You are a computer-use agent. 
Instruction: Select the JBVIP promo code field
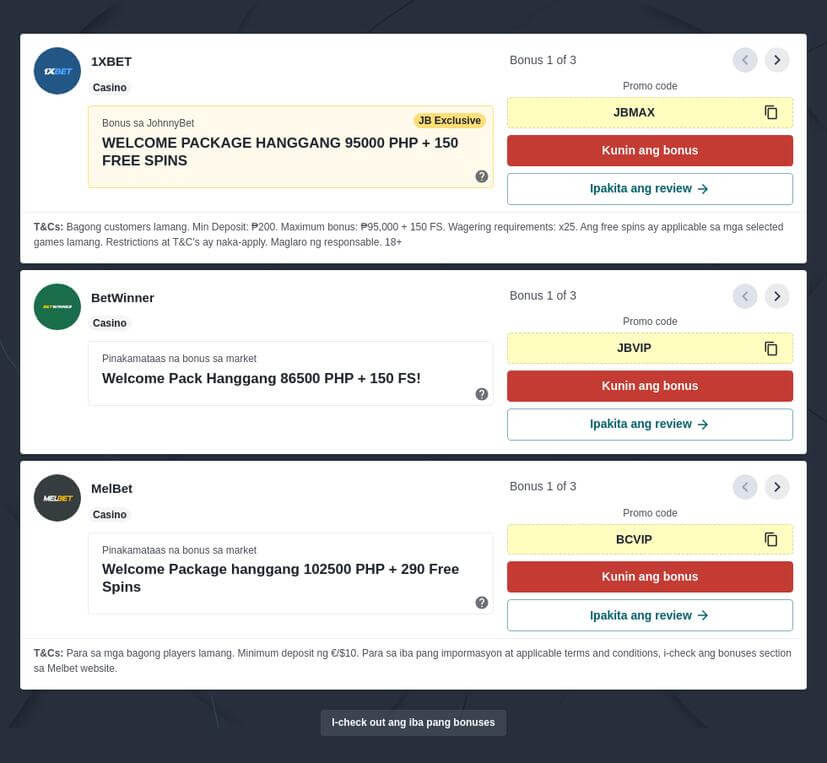[634, 349]
